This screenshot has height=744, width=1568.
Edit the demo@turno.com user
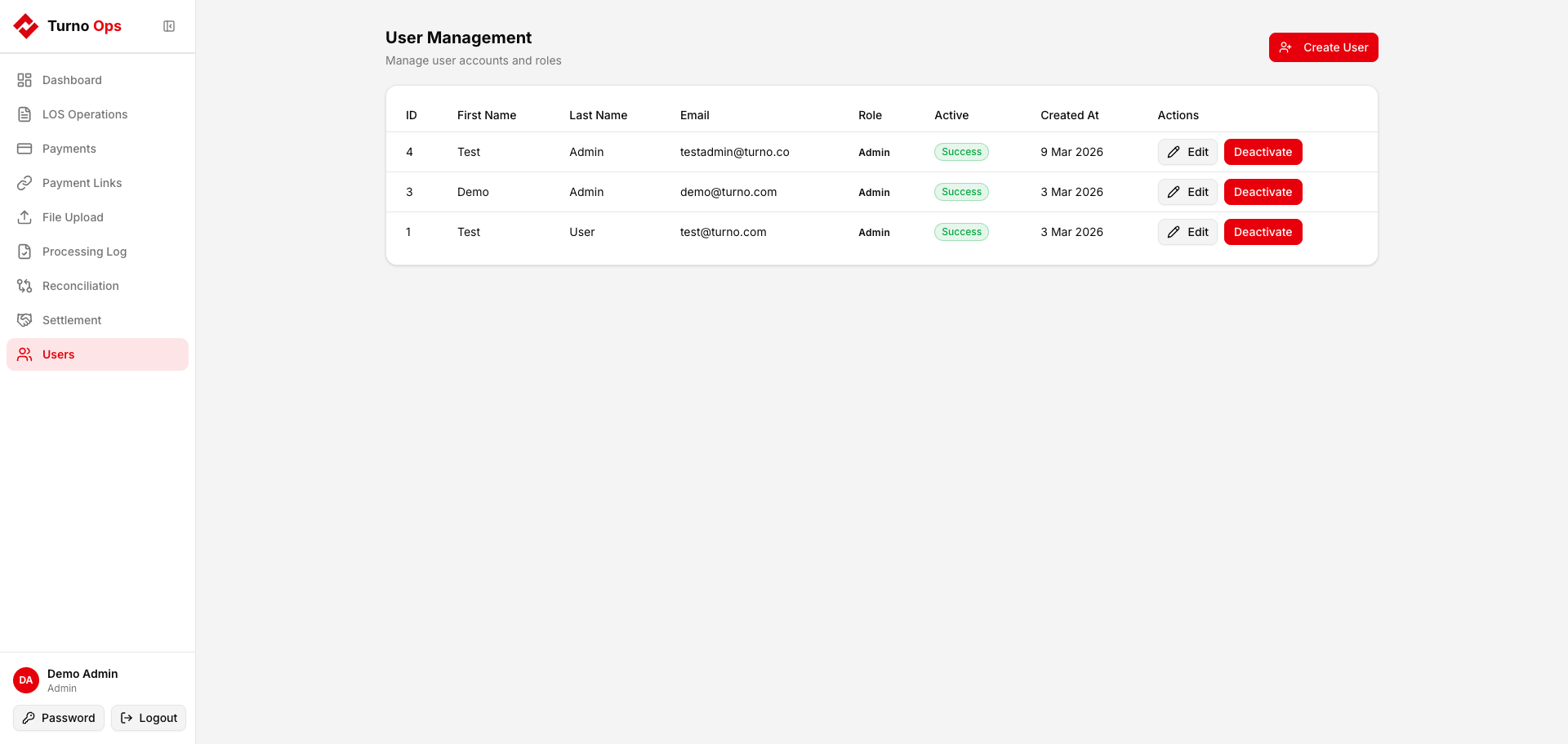point(1187,192)
